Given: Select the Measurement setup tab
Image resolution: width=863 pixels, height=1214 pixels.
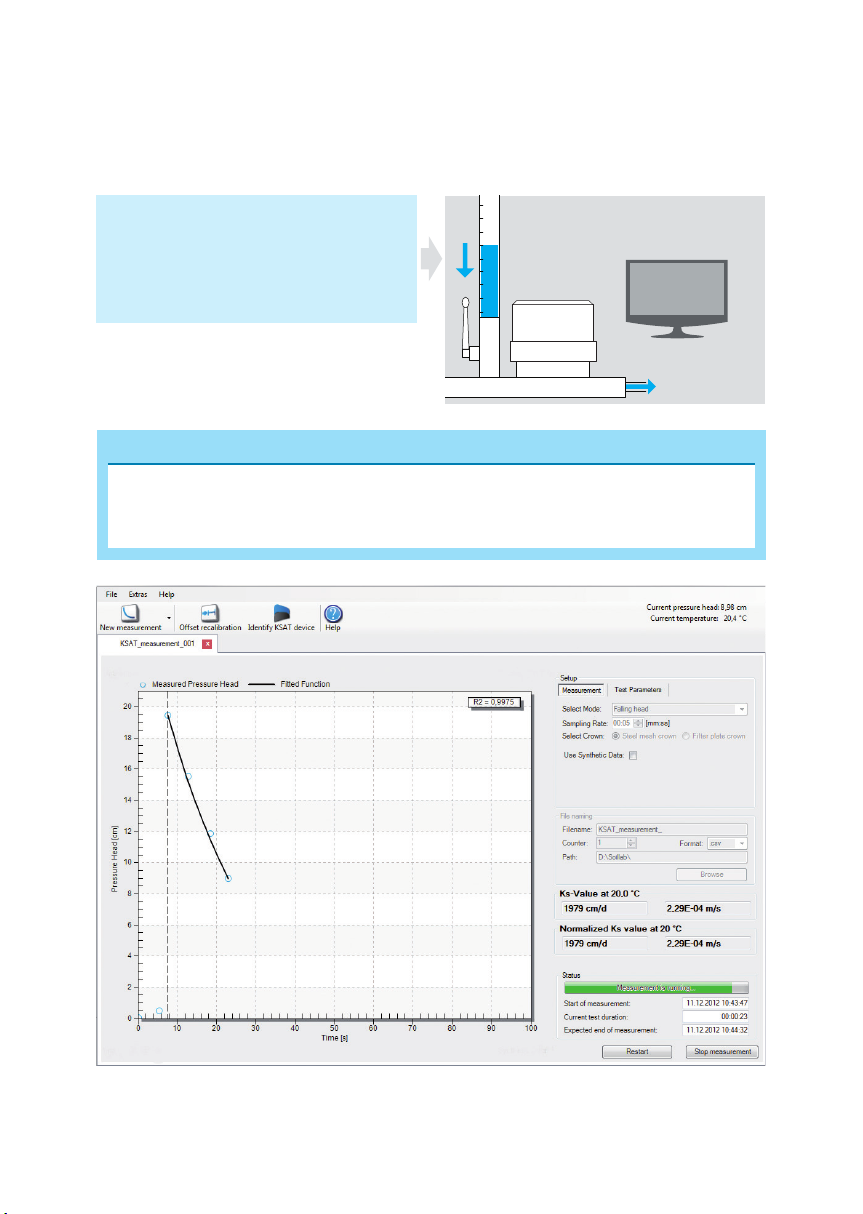Looking at the screenshot, I should tap(582, 690).
